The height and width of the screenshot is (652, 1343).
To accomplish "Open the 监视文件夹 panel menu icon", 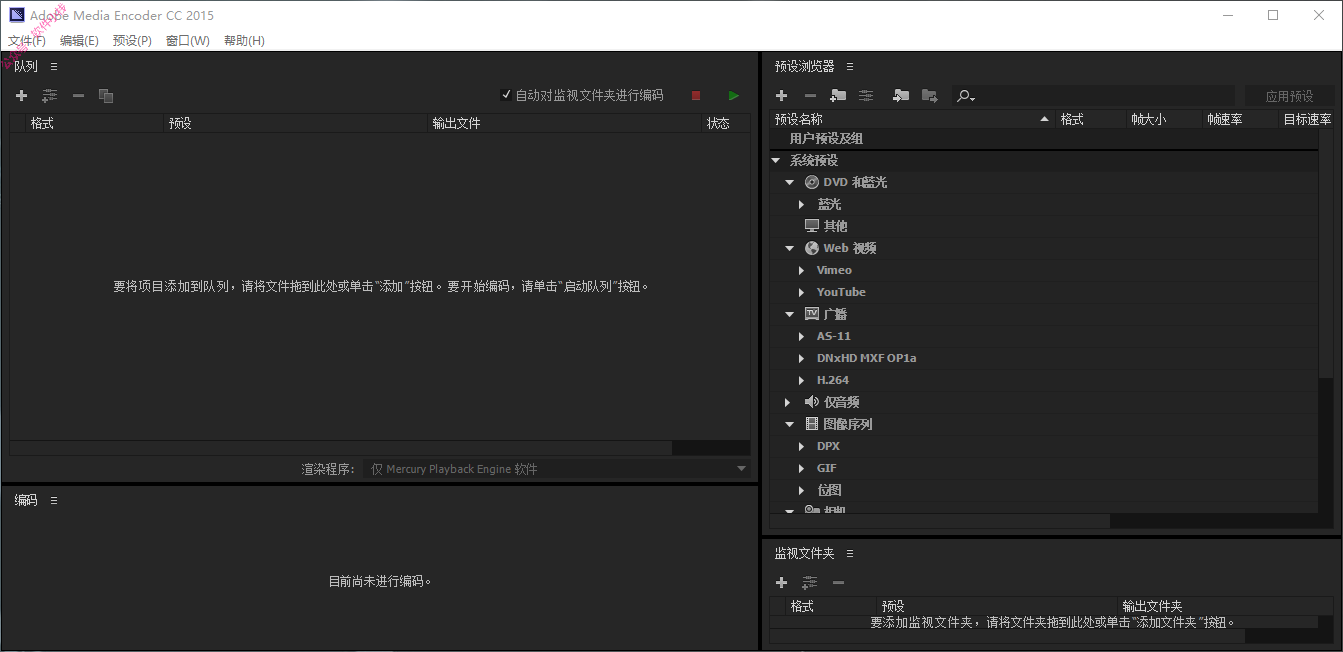I will (x=850, y=553).
